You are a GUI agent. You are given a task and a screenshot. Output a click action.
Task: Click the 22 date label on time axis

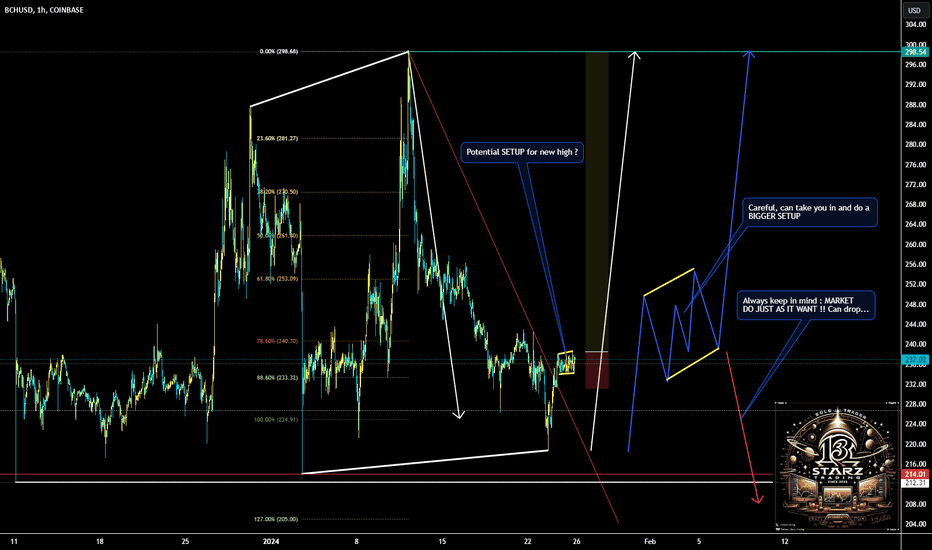[x=528, y=542]
